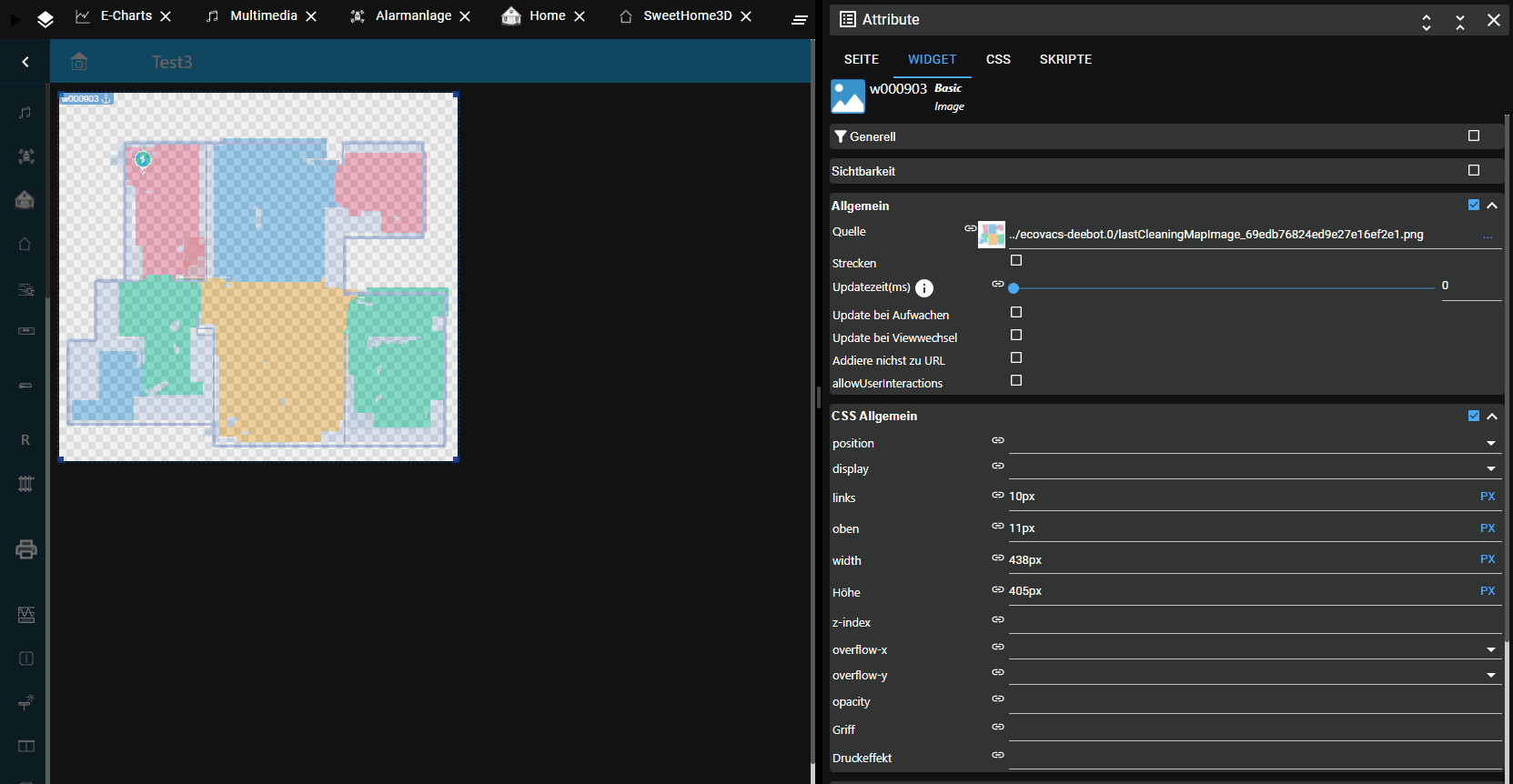Click the link icon for the Griff attribute
Image resolution: width=1513 pixels, height=784 pixels.
click(x=998, y=727)
